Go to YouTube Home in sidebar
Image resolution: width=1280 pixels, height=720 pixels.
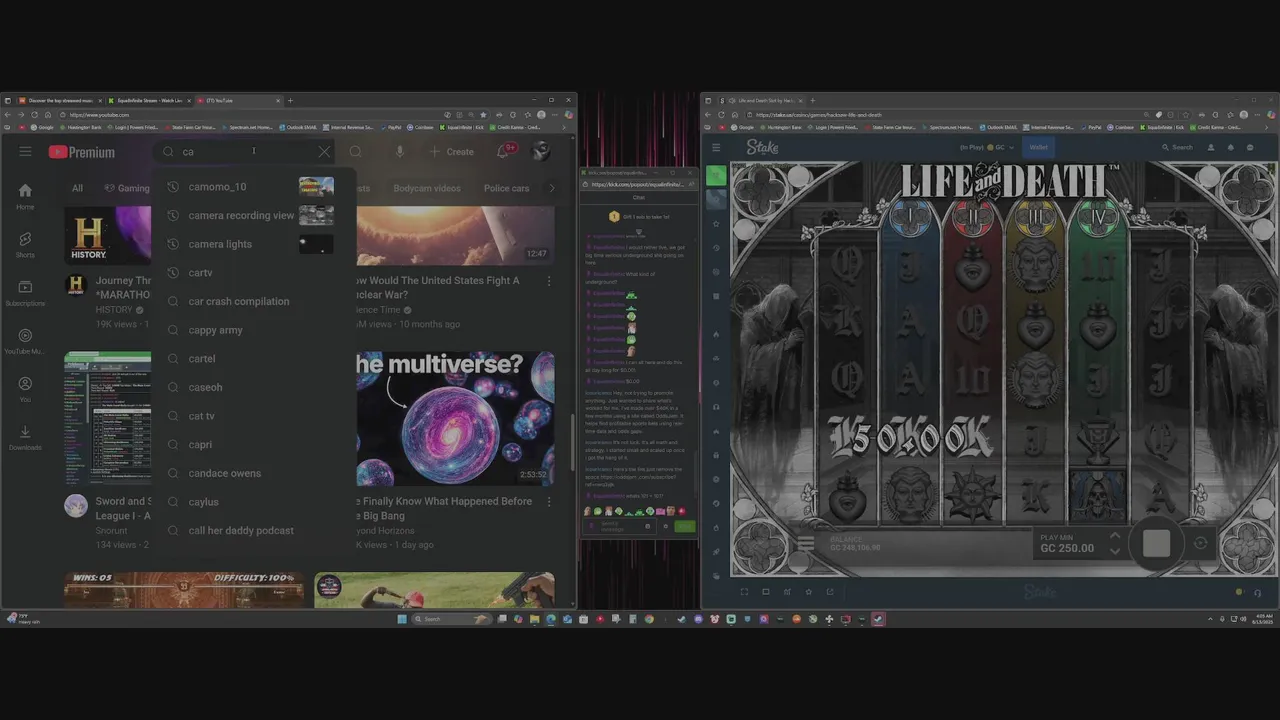tap(25, 196)
